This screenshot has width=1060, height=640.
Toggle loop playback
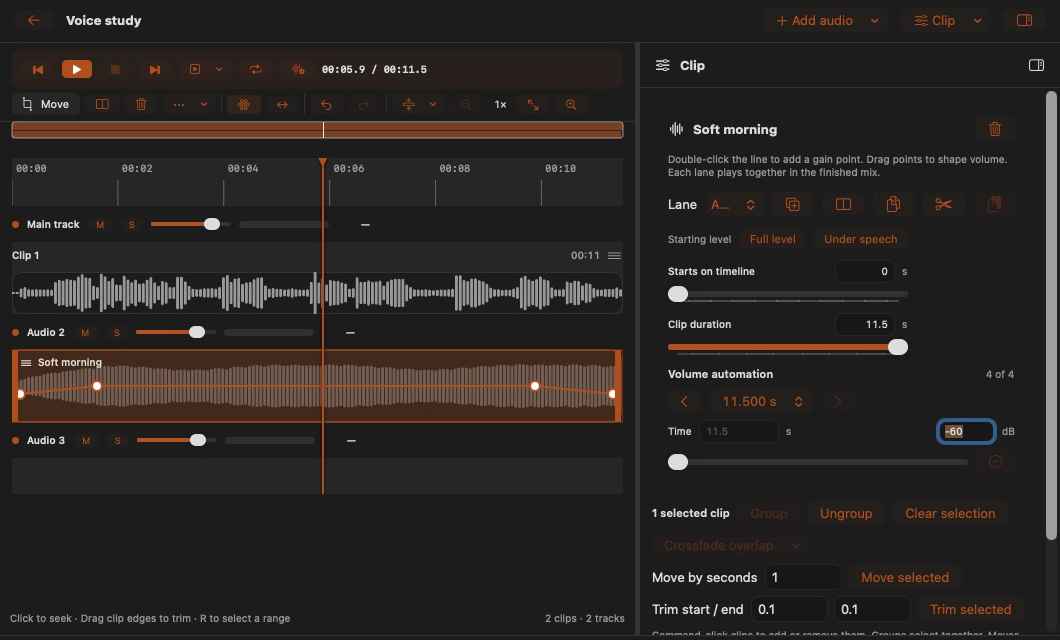[x=255, y=69]
